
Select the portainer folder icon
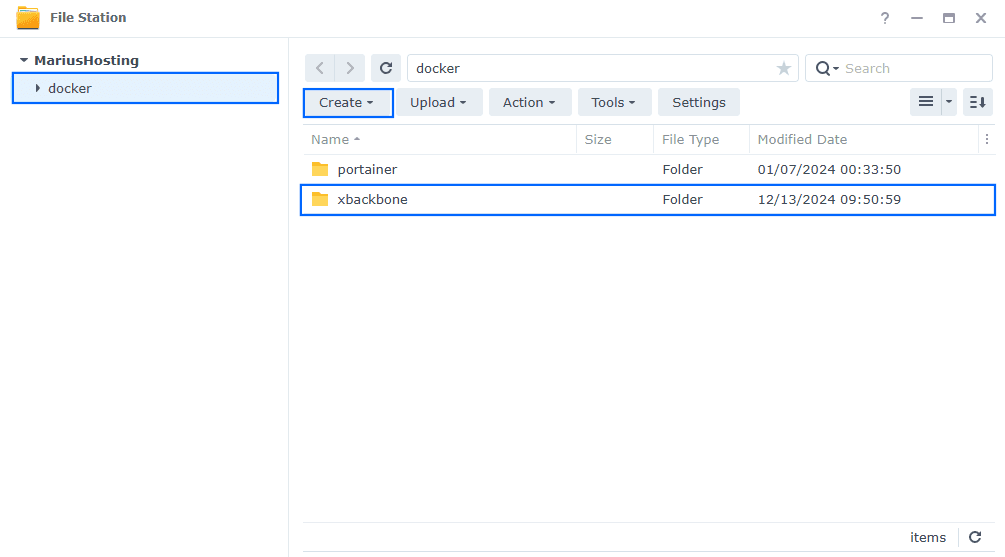click(320, 169)
